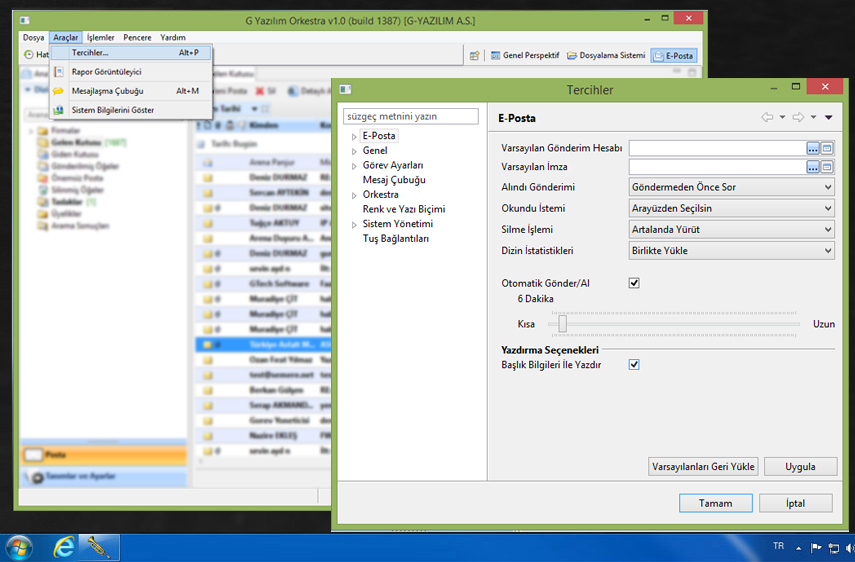
Task: Open perspective icon left of Genel Perspektif
Action: (x=474, y=56)
